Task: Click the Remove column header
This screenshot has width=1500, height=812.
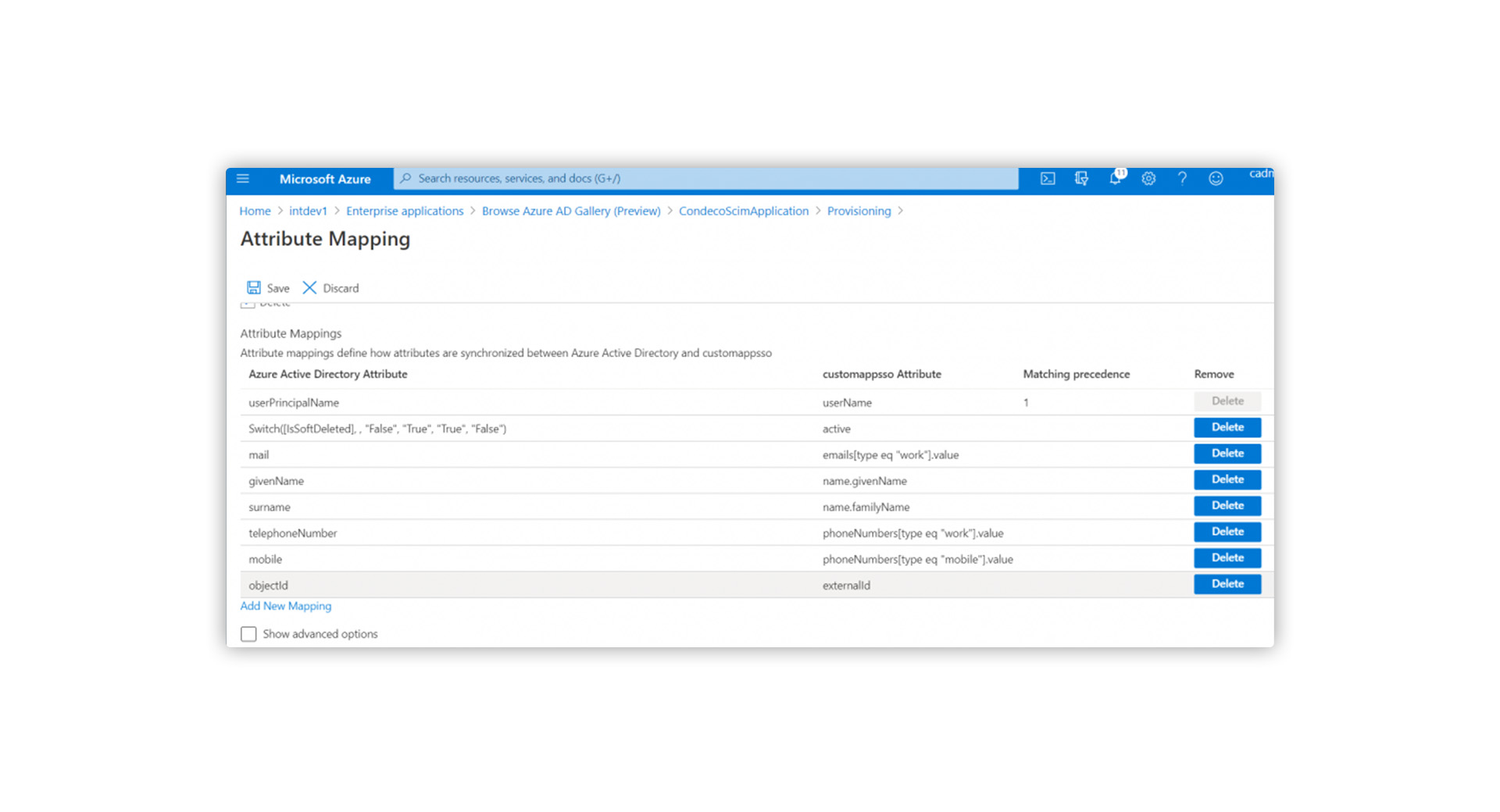Action: (x=1213, y=374)
